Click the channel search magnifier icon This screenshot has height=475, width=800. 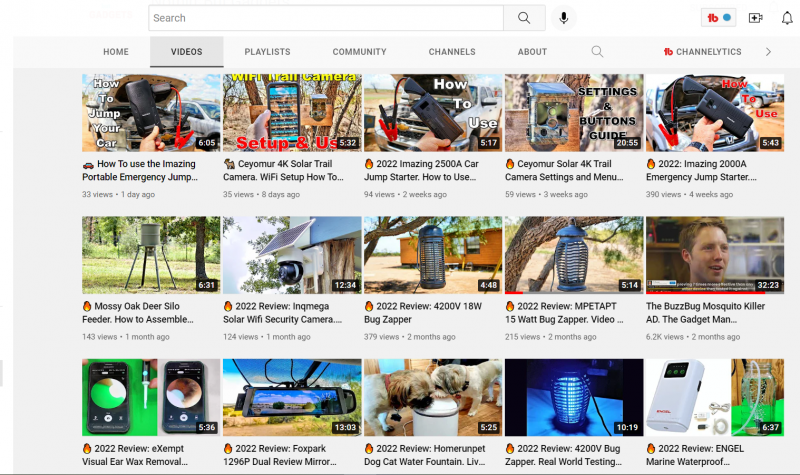coord(597,52)
